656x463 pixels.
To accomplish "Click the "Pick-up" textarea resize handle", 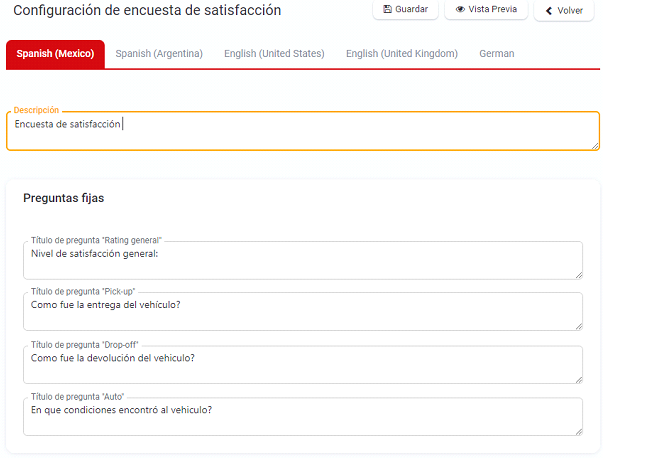I will point(578,325).
